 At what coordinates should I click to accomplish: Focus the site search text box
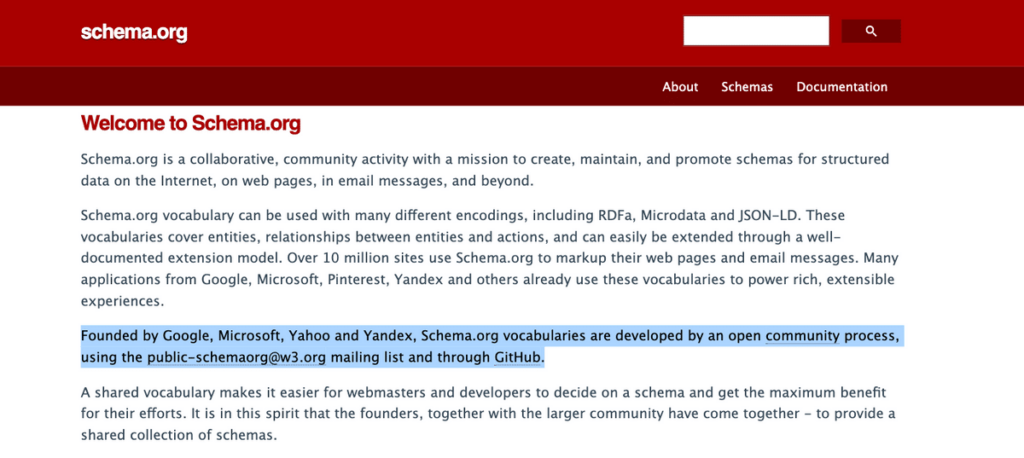click(756, 31)
